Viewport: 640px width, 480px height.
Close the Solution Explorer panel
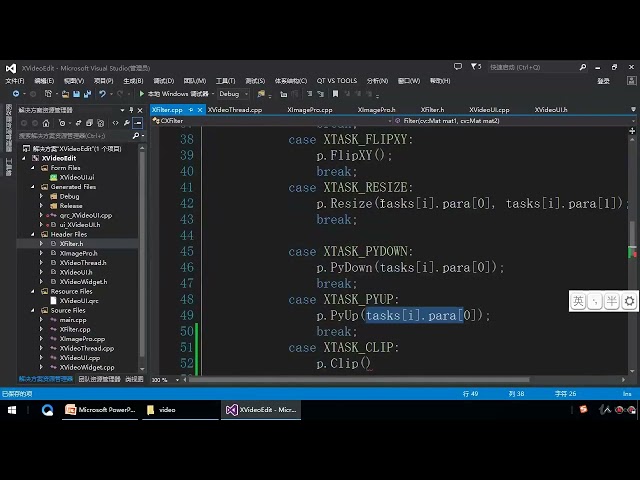coord(140,110)
